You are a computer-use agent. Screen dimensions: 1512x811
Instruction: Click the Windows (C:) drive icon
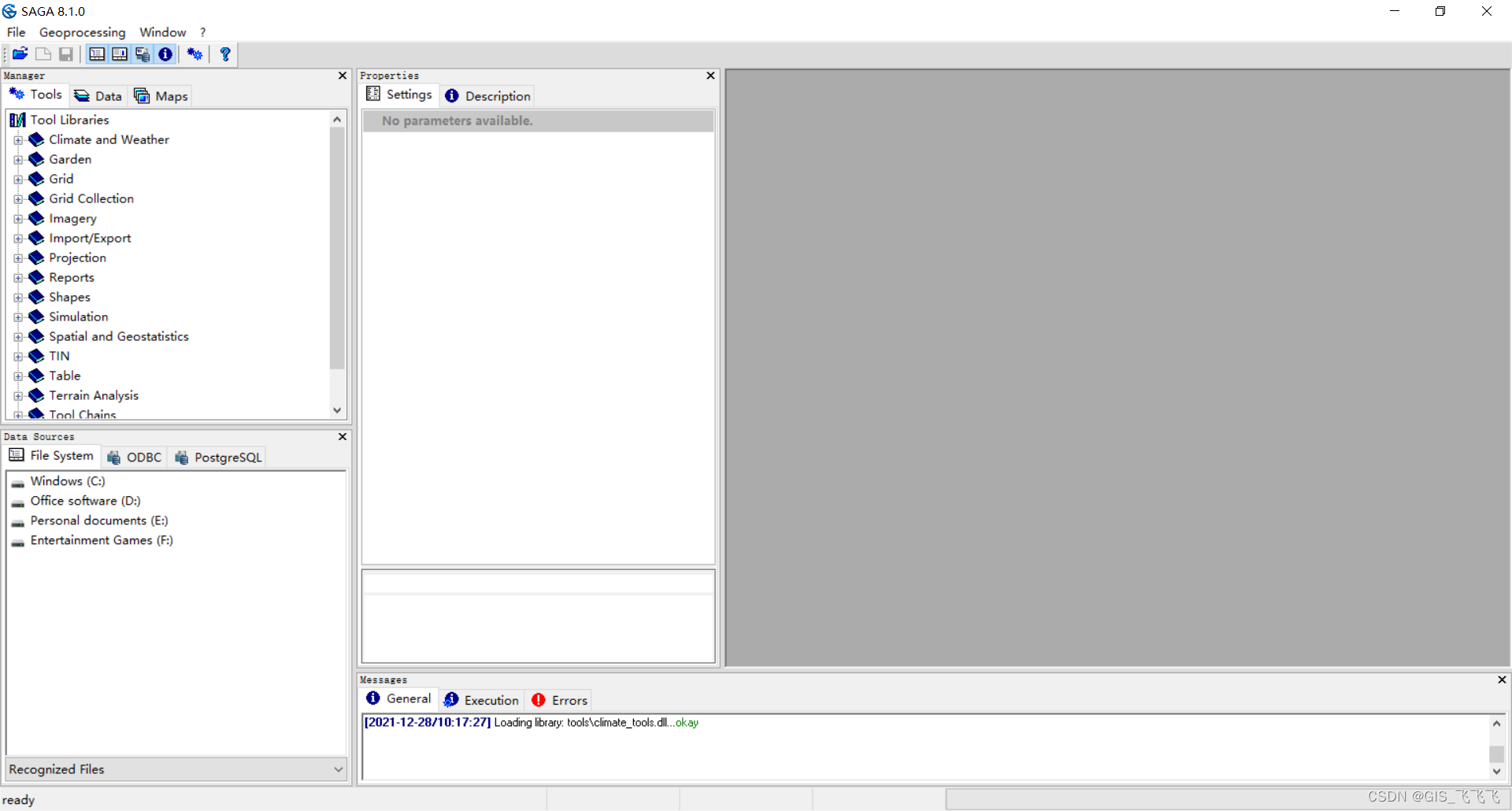tap(18, 483)
